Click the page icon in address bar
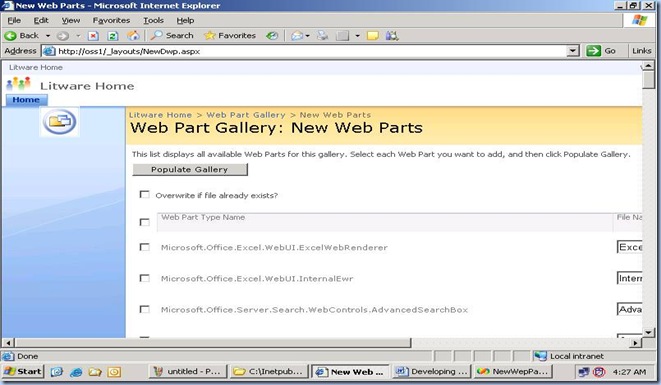The height and width of the screenshot is (385, 661). click(x=49, y=51)
